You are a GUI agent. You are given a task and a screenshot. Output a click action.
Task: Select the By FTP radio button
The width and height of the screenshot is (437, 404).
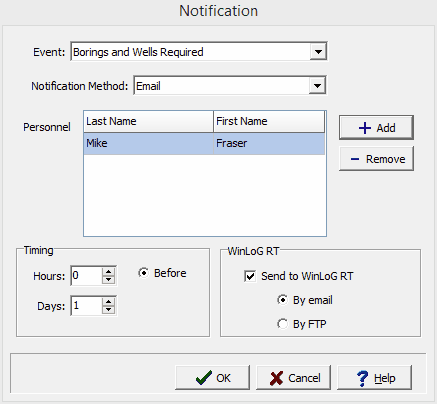coord(282,324)
